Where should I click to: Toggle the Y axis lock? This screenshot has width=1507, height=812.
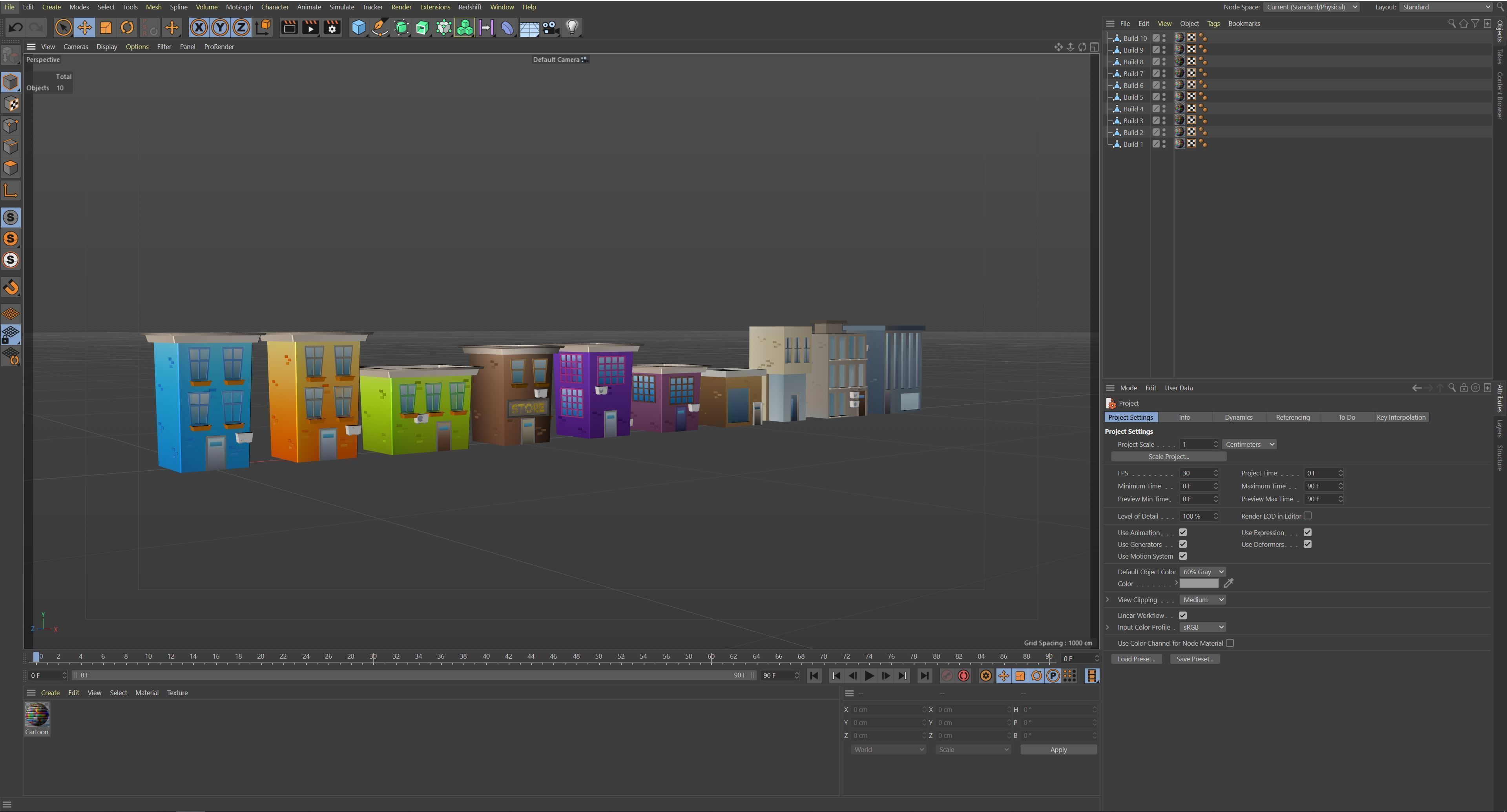click(220, 27)
